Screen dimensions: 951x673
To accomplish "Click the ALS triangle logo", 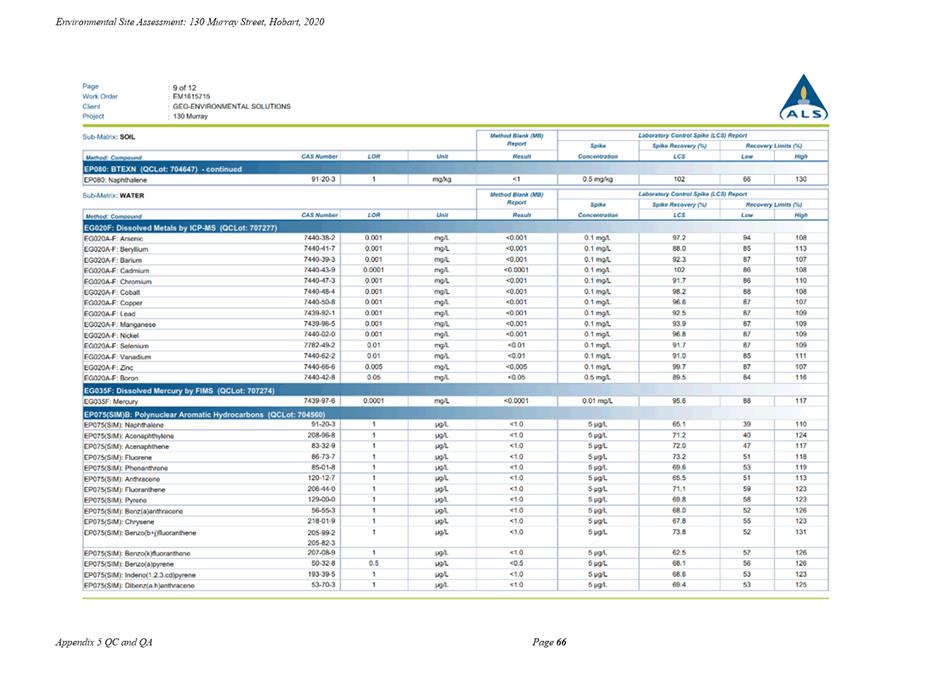I will pos(804,97).
